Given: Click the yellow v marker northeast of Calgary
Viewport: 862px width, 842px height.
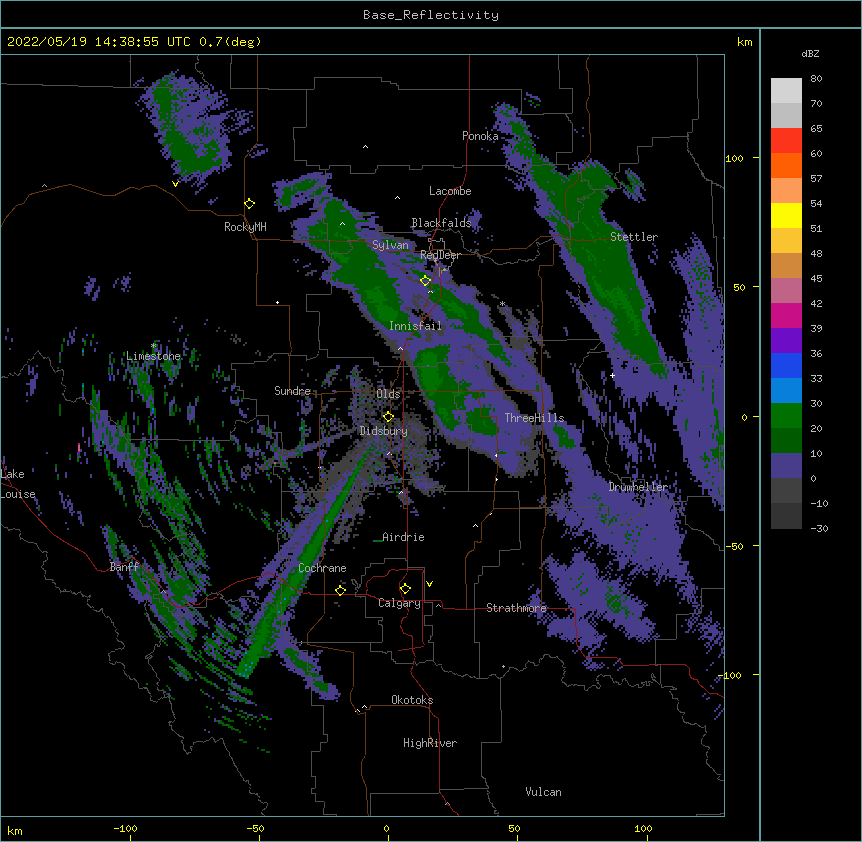Looking at the screenshot, I should coord(429,584).
